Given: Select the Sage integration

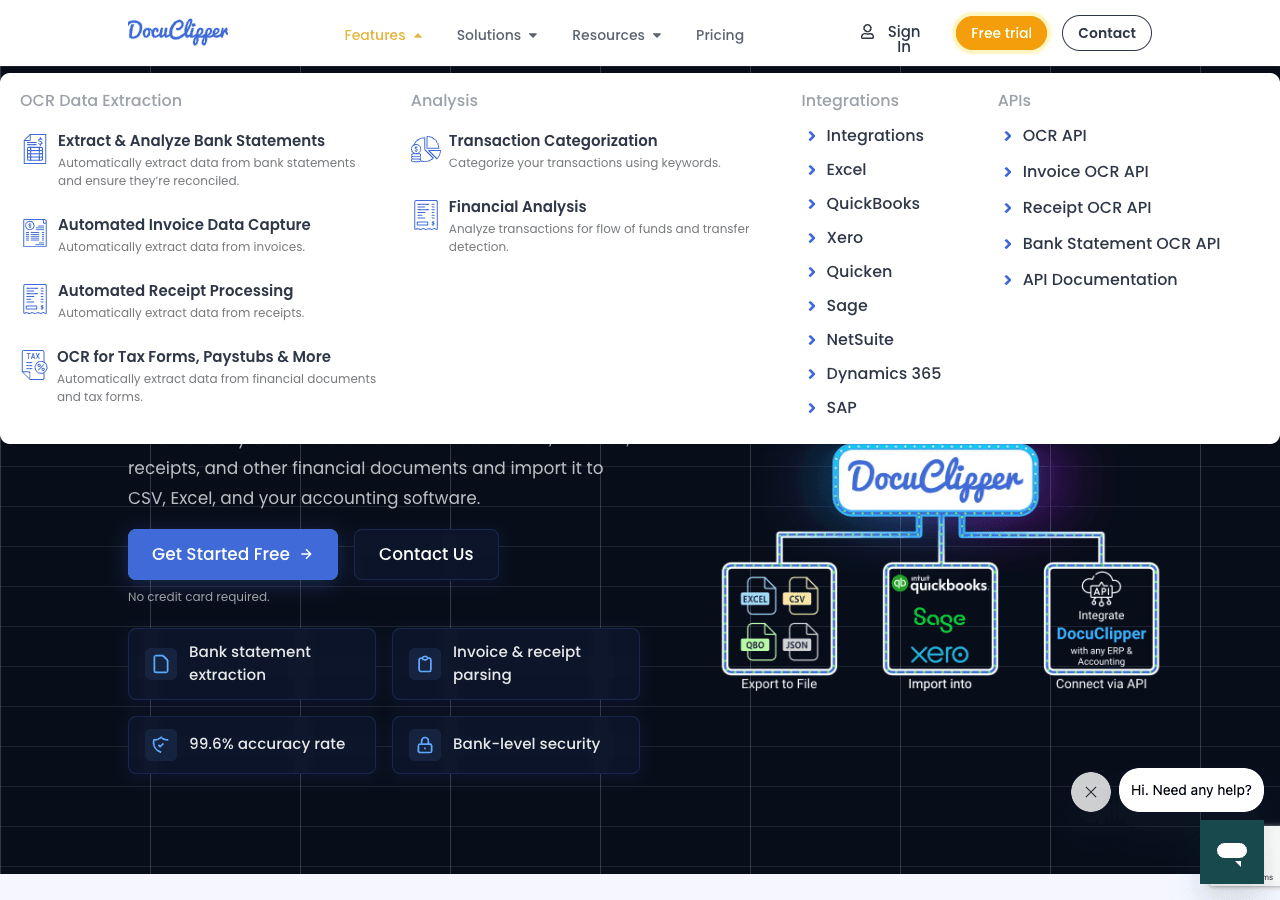Looking at the screenshot, I should click(x=846, y=306).
